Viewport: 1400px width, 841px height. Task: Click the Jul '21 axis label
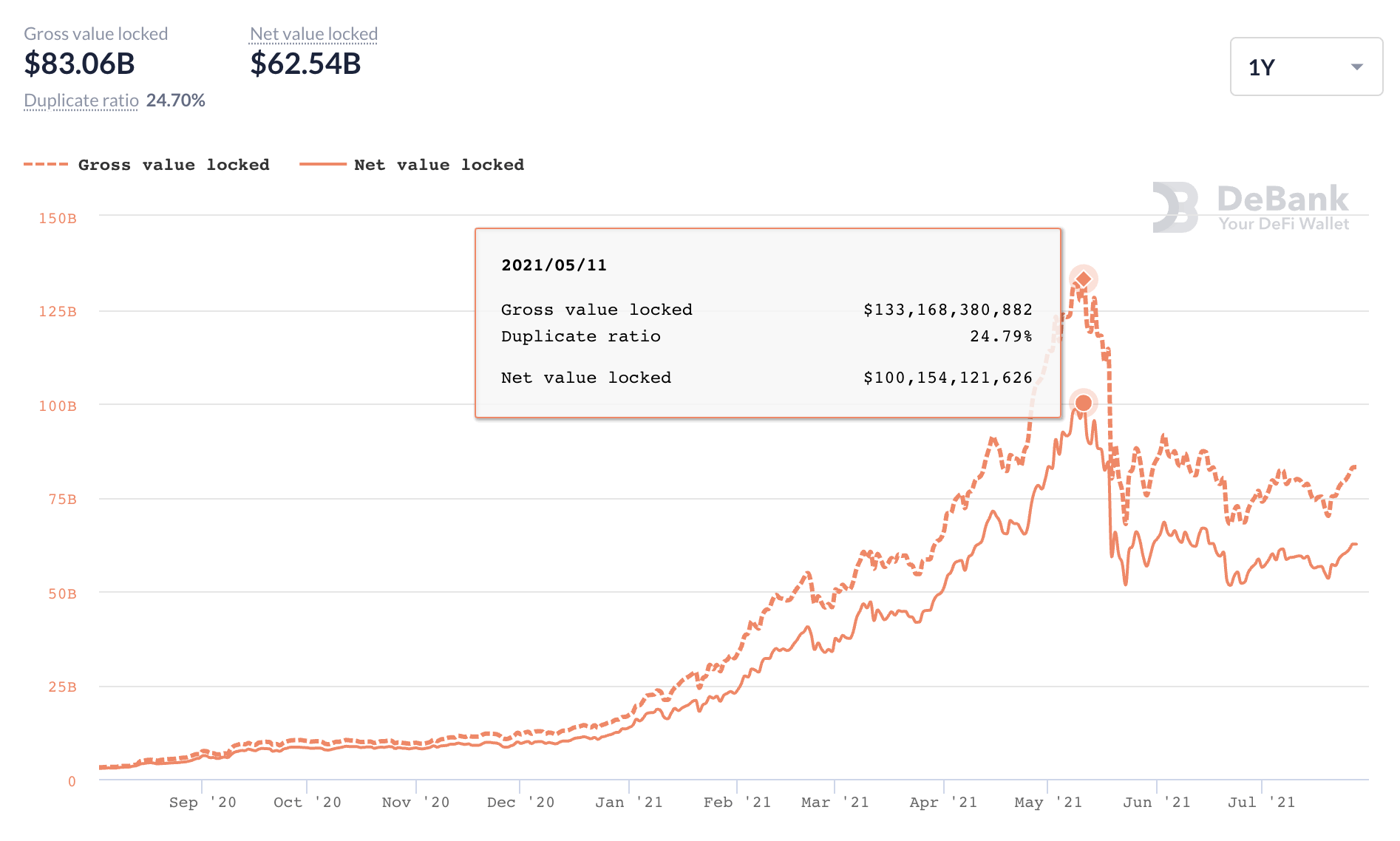click(x=1261, y=803)
